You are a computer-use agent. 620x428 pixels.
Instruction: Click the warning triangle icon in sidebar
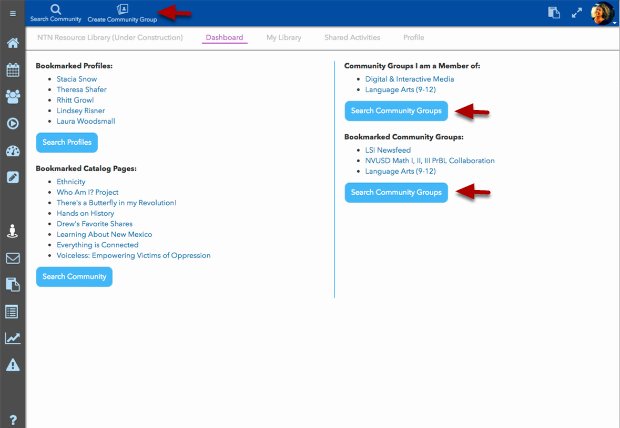tap(13, 365)
